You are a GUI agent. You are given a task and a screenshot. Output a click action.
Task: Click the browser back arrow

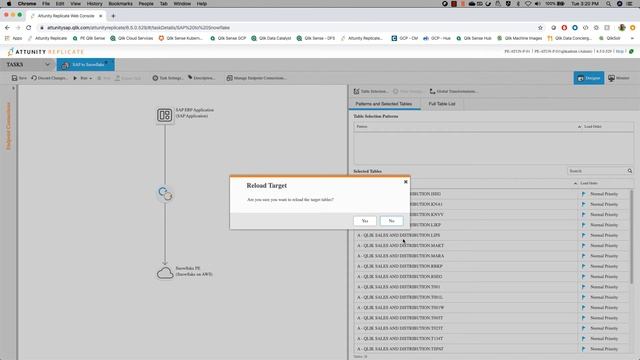point(7,28)
